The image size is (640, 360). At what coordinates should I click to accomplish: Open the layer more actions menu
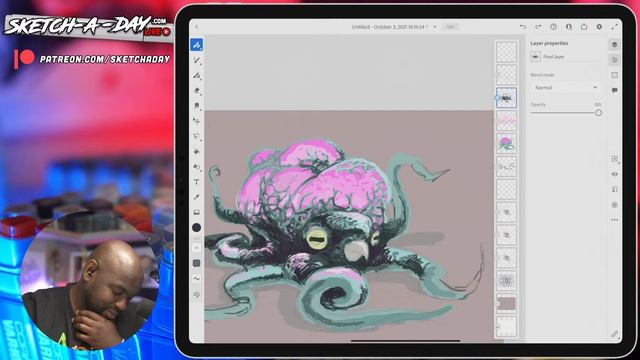pos(615,220)
